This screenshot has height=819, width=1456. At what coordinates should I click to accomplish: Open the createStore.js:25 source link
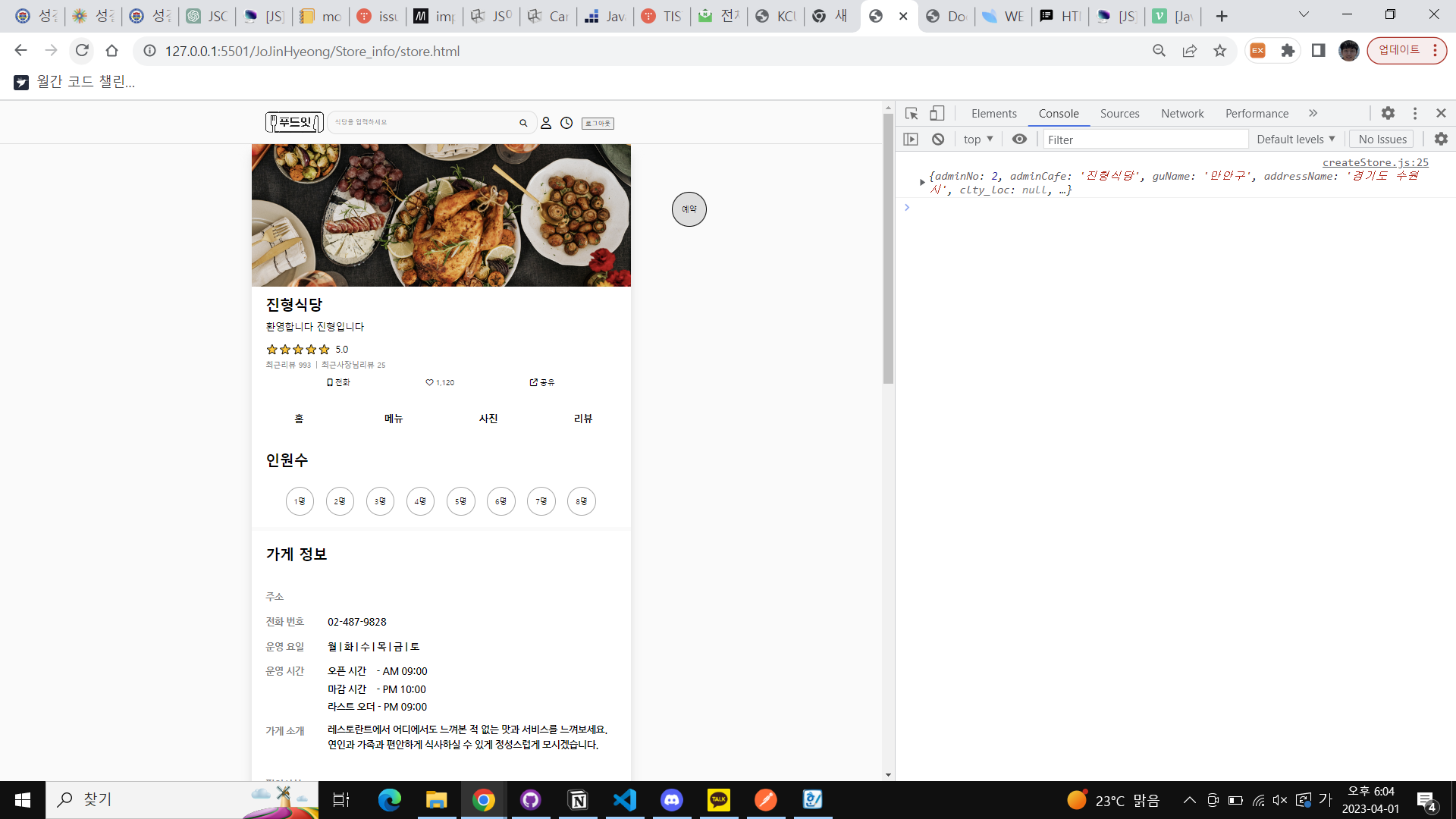tap(1375, 162)
